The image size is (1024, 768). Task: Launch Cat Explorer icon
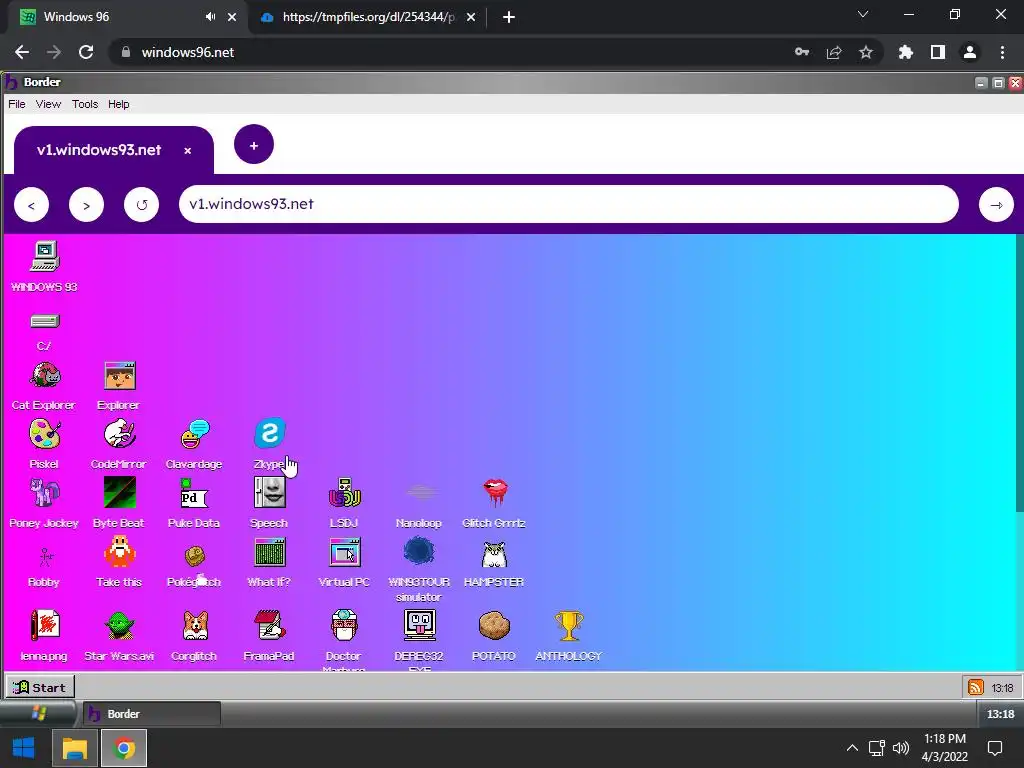click(x=44, y=376)
